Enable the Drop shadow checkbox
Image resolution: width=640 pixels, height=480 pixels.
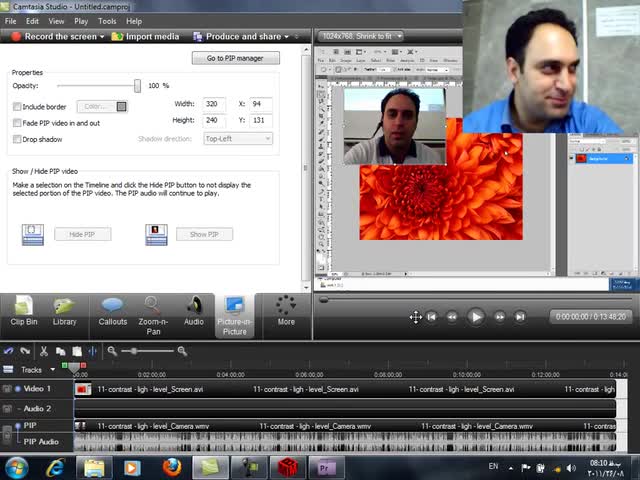[x=17, y=139]
